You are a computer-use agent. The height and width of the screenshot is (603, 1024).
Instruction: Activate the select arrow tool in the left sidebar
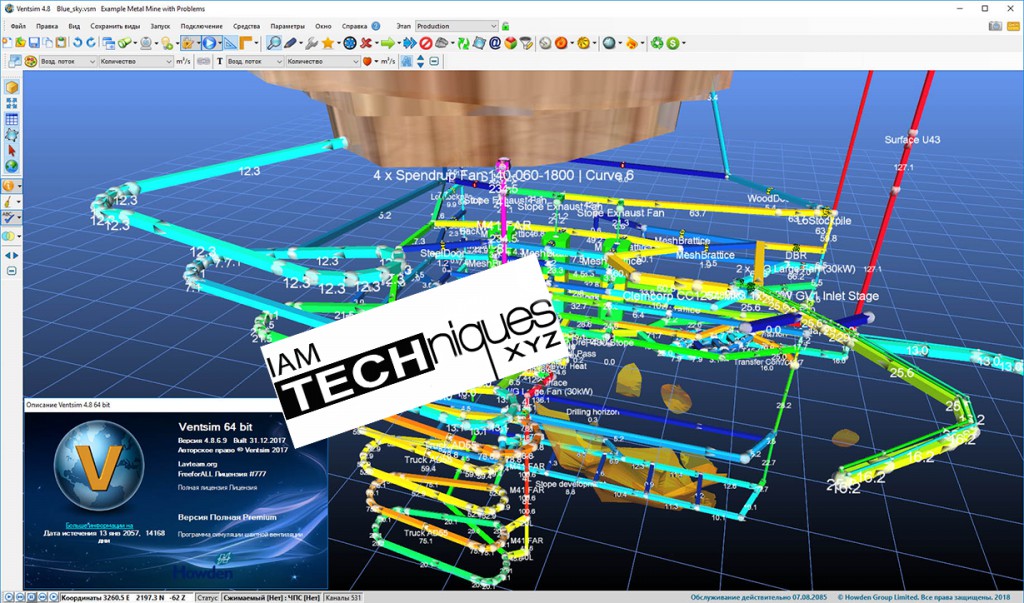pyautogui.click(x=12, y=152)
